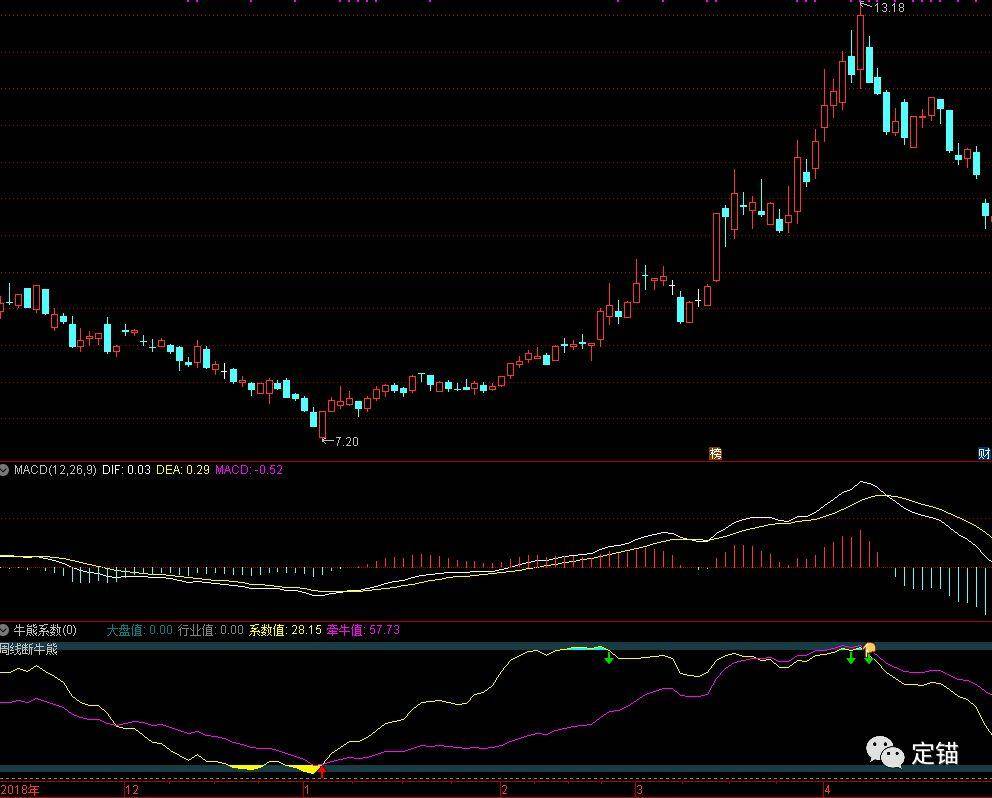Image resolution: width=992 pixels, height=798 pixels.
Task: Click the red buy arrow at the January low
Action: [322, 771]
